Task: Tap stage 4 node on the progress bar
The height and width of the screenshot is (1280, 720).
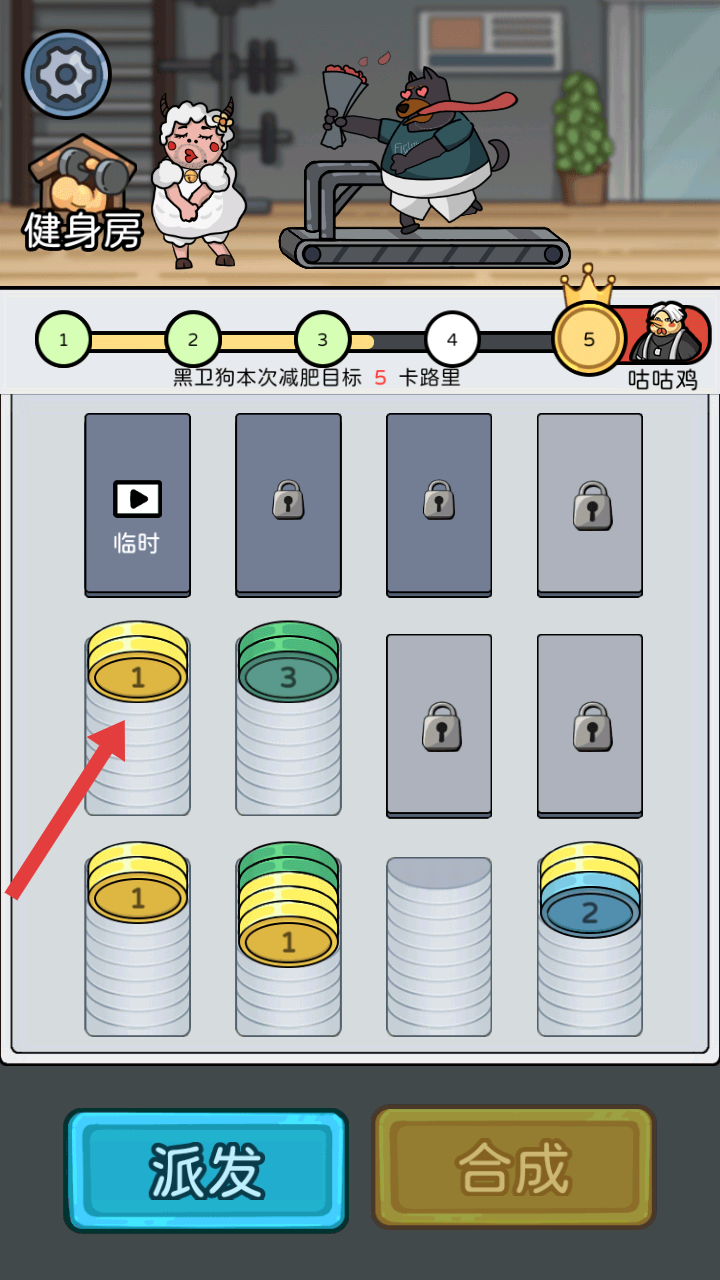Action: (452, 340)
